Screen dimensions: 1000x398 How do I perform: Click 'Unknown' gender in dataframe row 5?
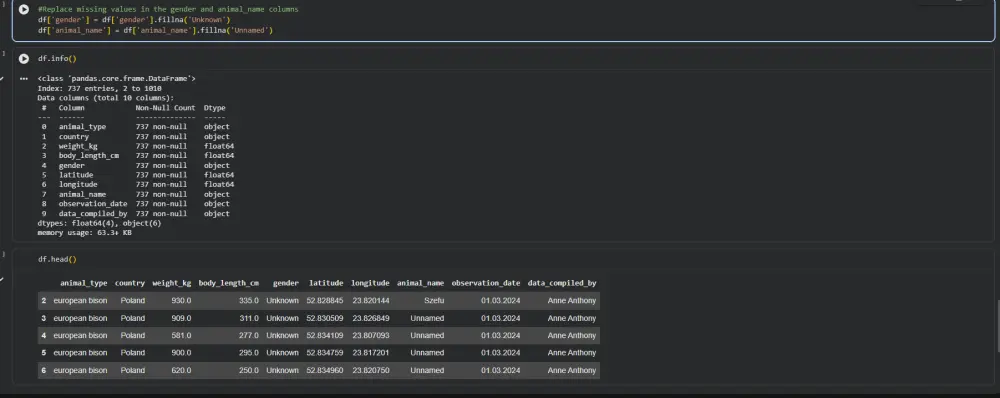tap(283, 353)
